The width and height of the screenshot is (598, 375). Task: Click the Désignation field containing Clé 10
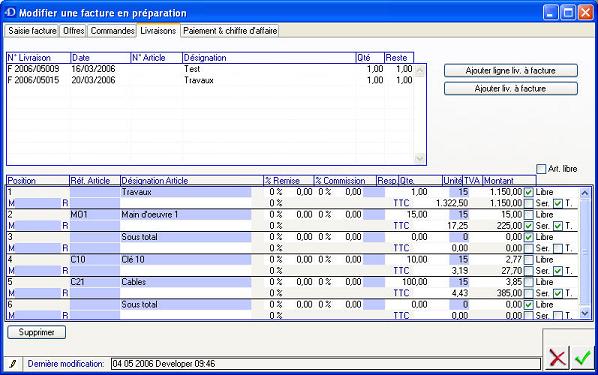[186, 260]
